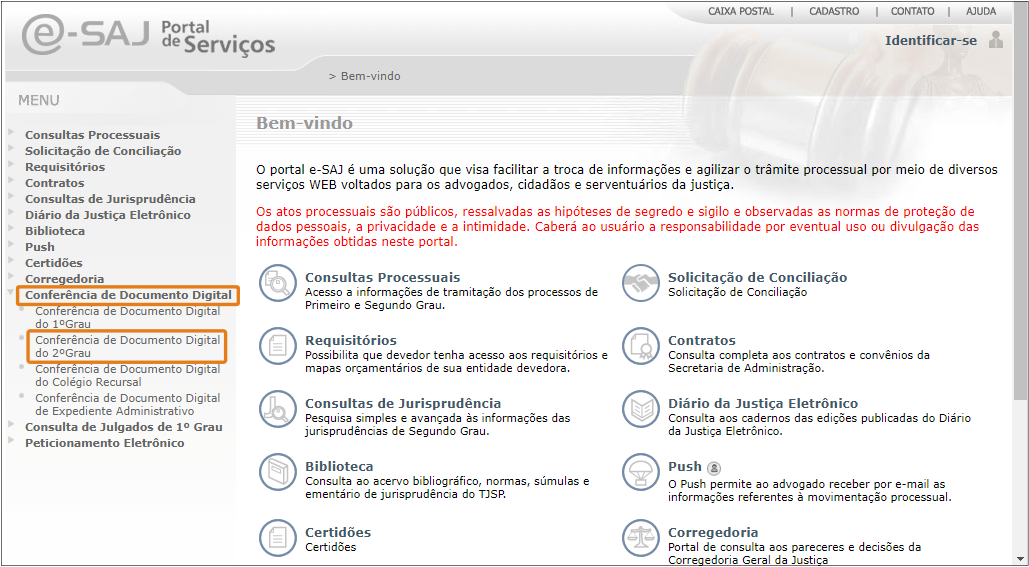Expand the Contratos menu arrow
1029x567 pixels.
click(x=11, y=180)
